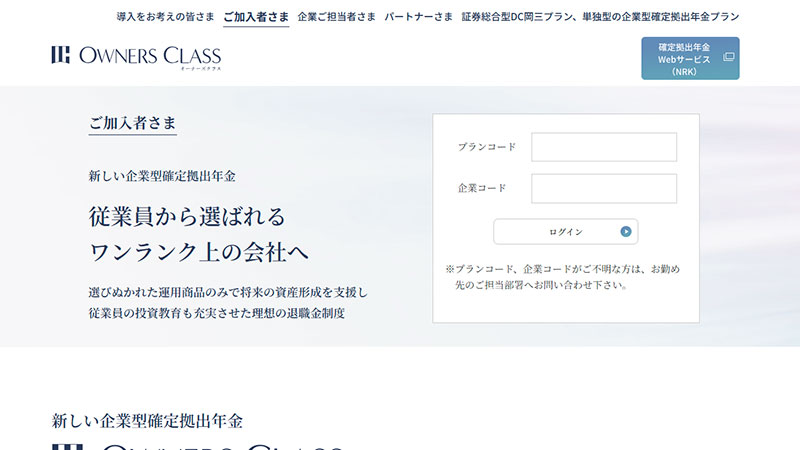Select the ご加入者さま navigation tab

(256, 17)
